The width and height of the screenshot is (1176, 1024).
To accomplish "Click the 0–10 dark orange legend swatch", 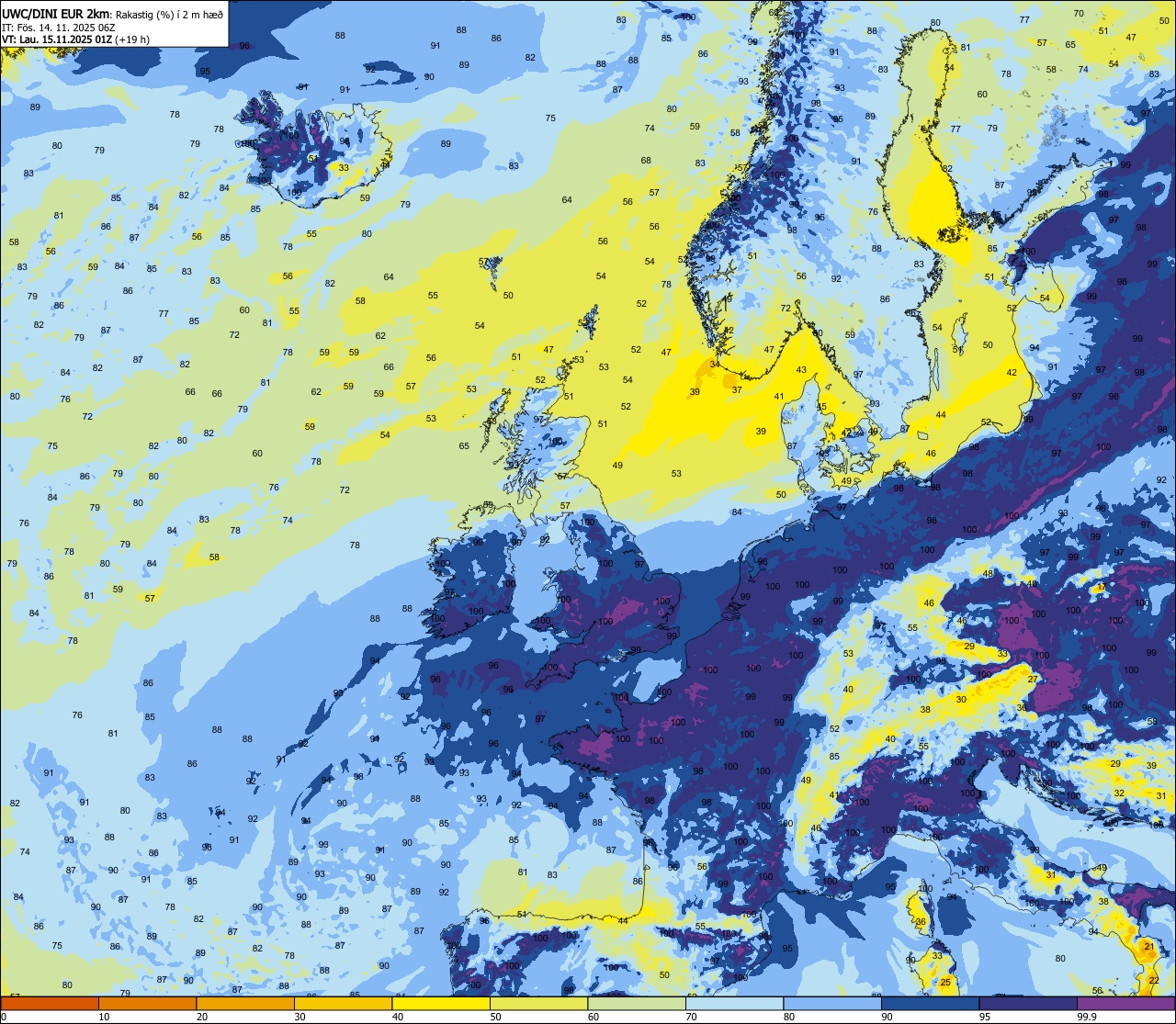I will [49, 1003].
